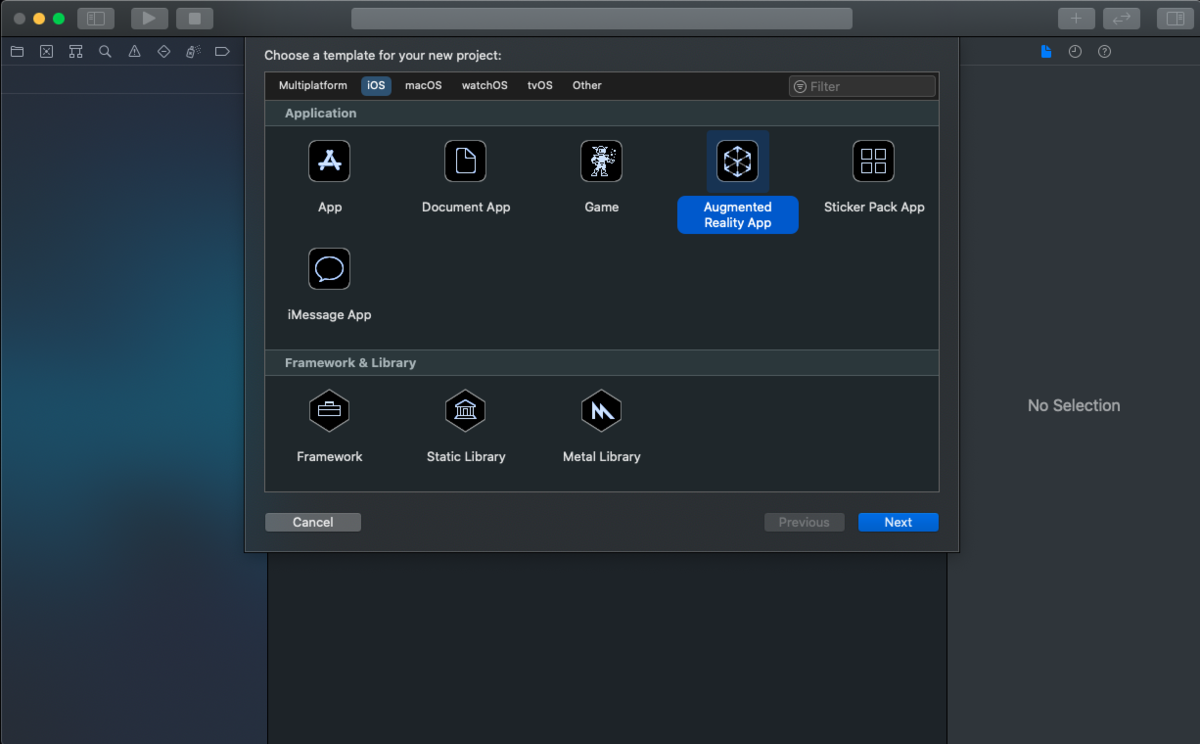Select the iOS platform tab

pos(376,85)
